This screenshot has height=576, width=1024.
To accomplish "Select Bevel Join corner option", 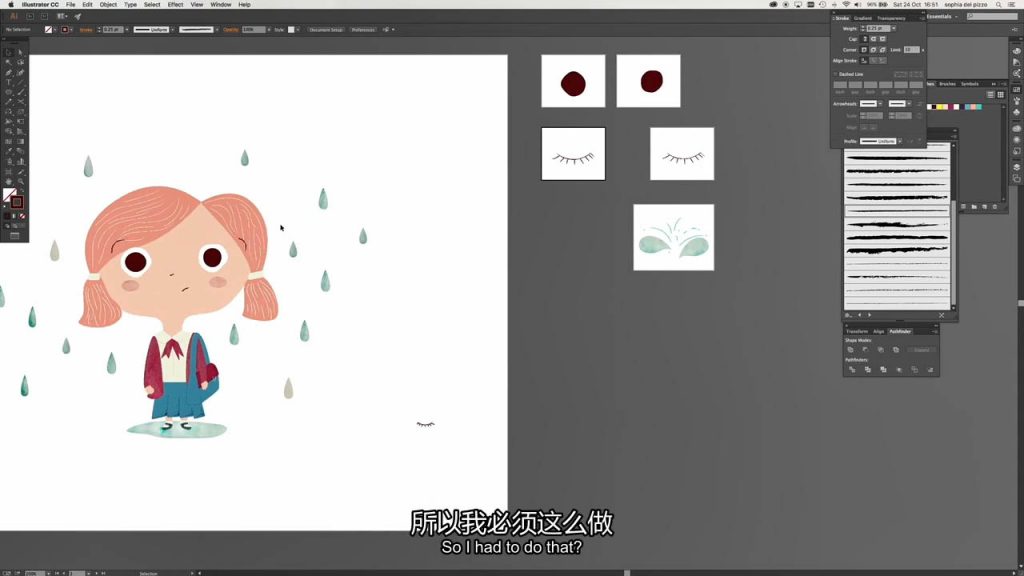I will [882, 50].
